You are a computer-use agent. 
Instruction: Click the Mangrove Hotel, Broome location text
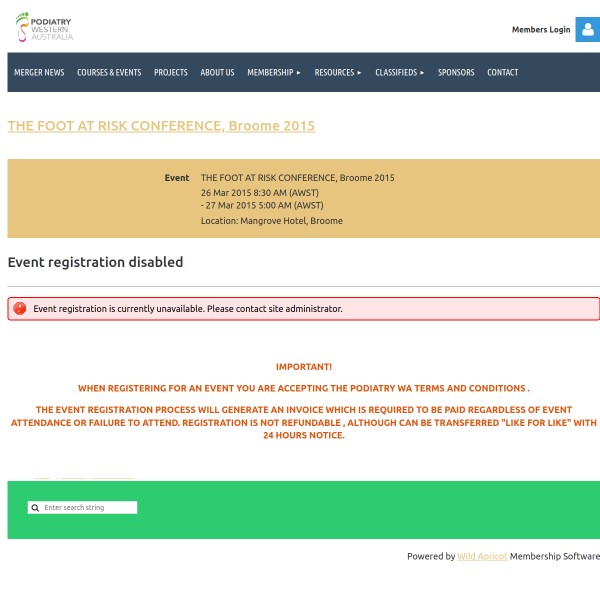pyautogui.click(x=271, y=221)
